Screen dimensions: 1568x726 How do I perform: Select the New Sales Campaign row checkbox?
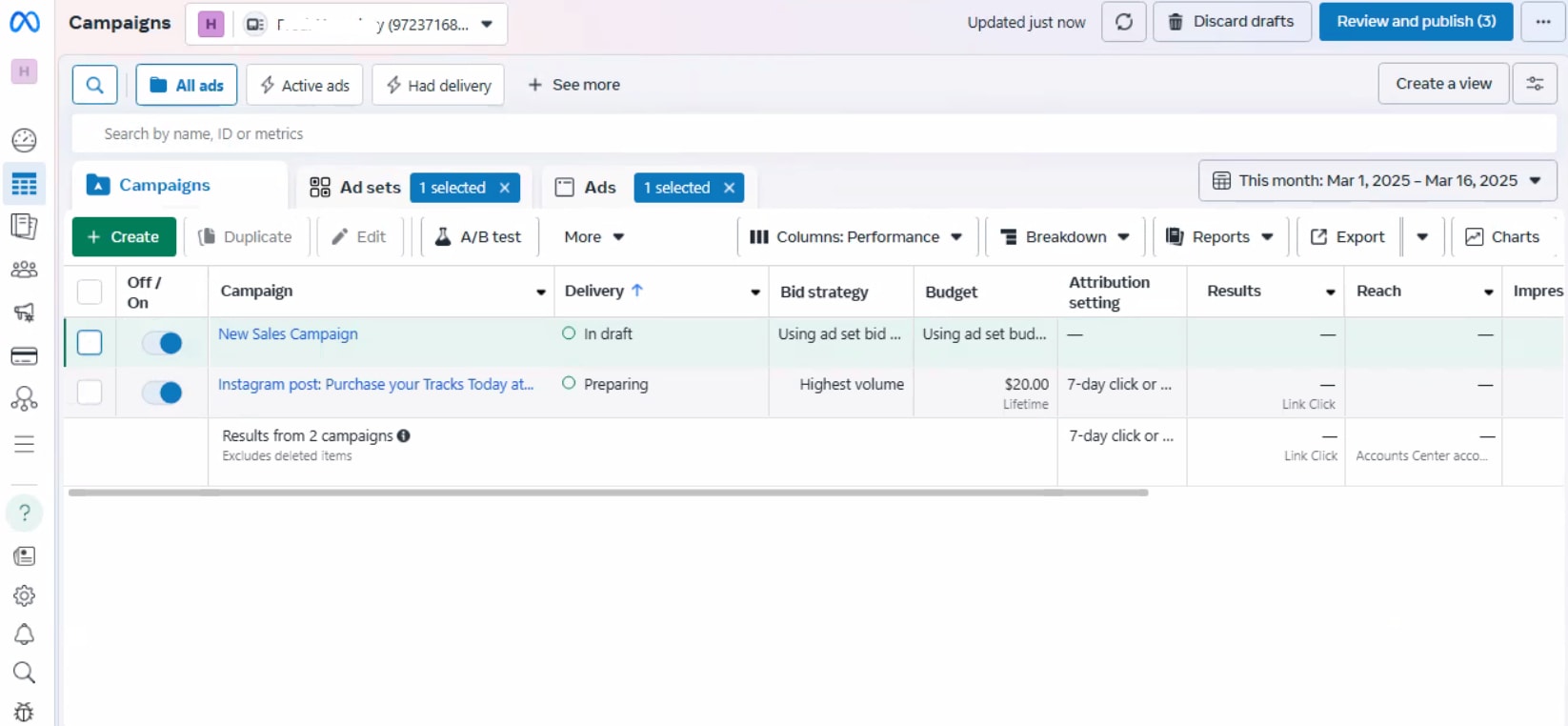pos(90,342)
